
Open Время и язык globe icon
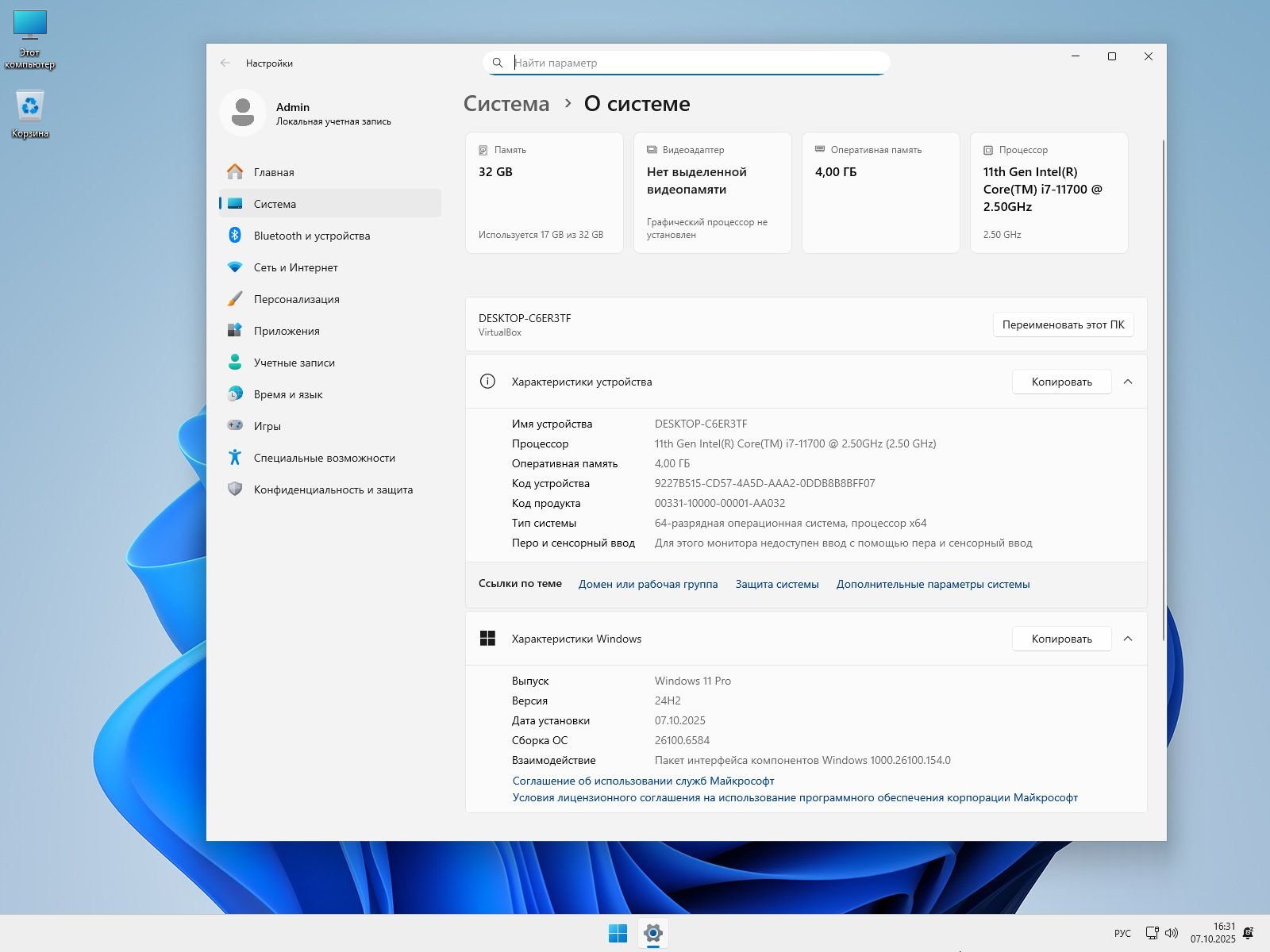[x=235, y=394]
